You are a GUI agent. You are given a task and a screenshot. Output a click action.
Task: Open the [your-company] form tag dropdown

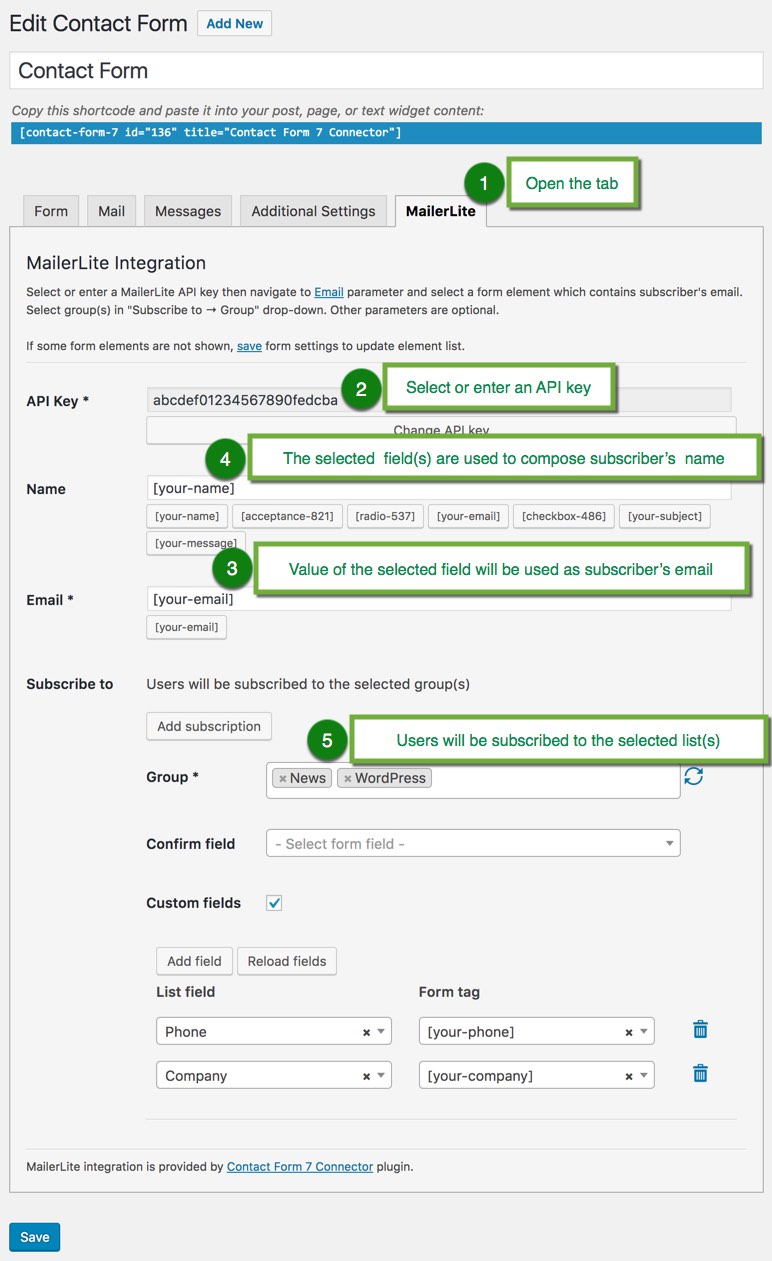coord(537,1075)
